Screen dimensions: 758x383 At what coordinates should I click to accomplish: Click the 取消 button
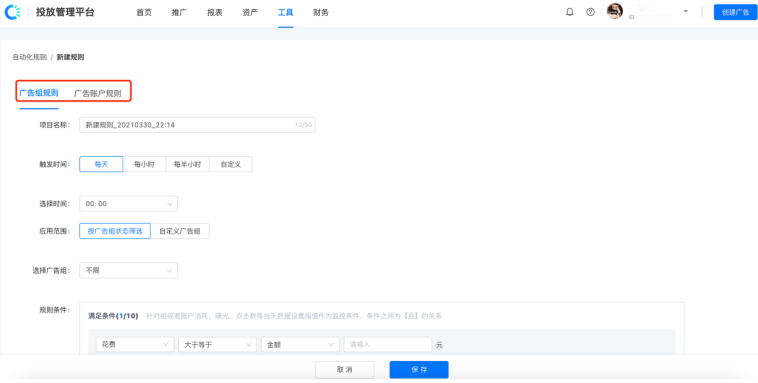point(345,370)
